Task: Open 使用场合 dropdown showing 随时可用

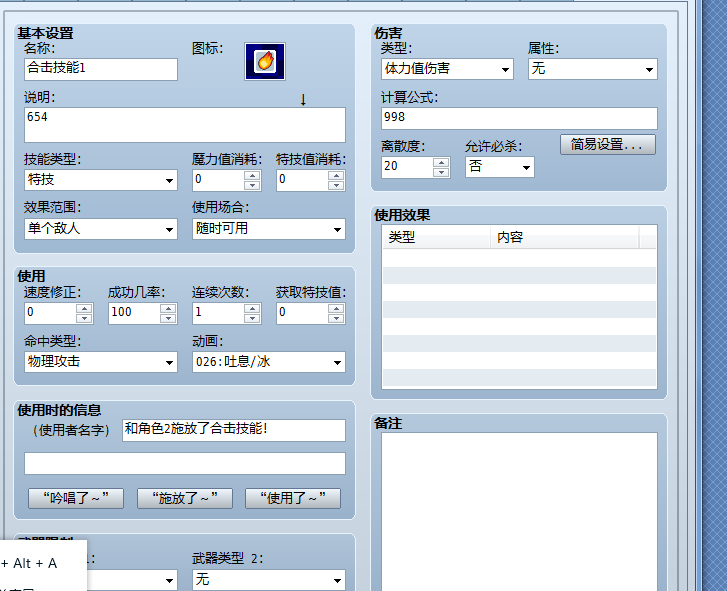Action: coord(268,229)
